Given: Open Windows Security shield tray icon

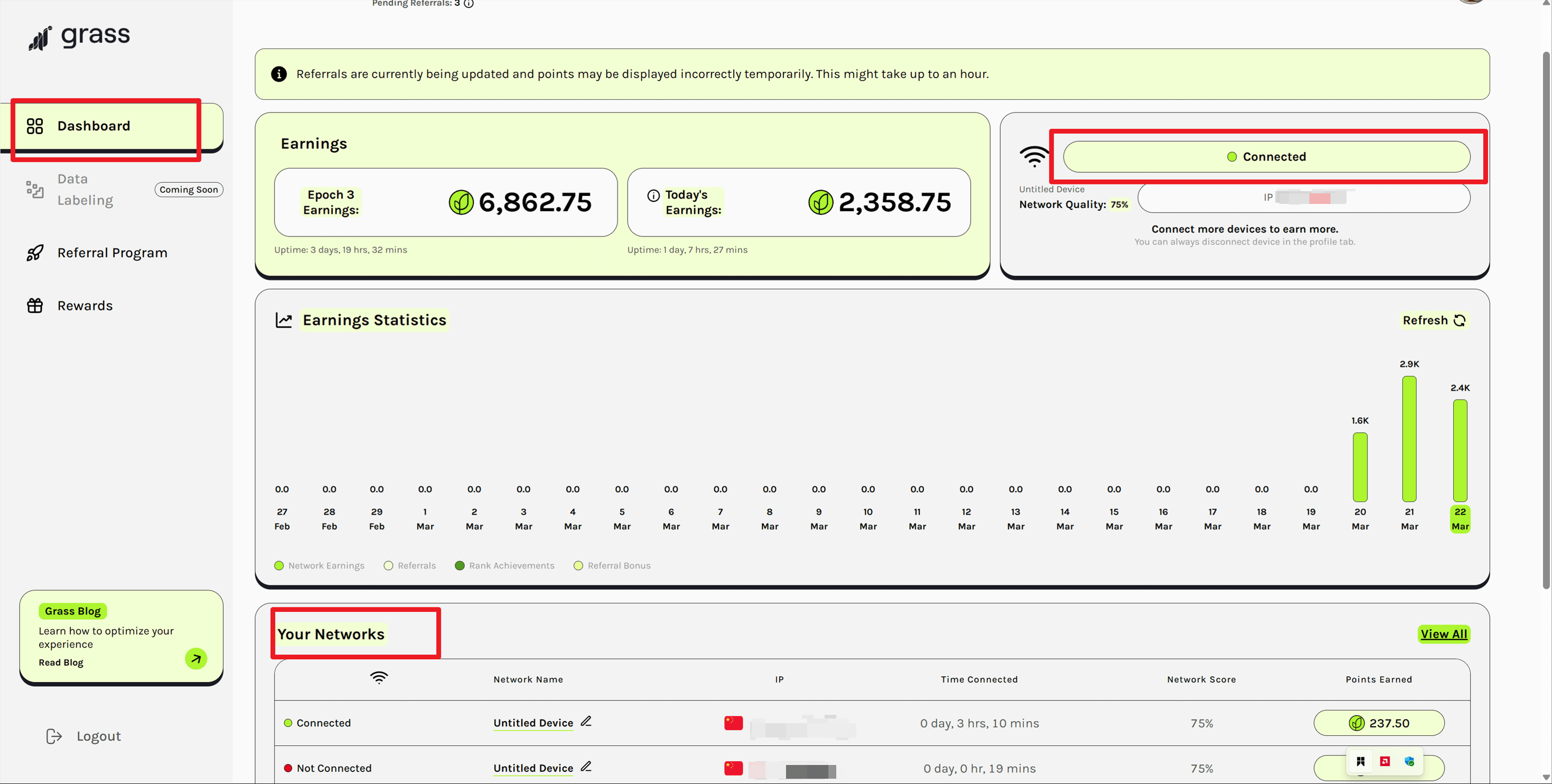Looking at the screenshot, I should 1409,761.
